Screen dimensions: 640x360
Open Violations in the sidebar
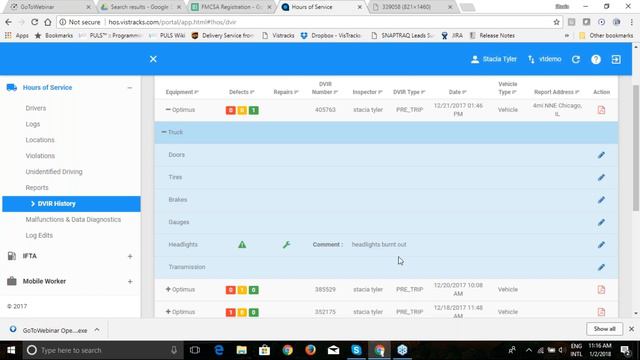40,156
